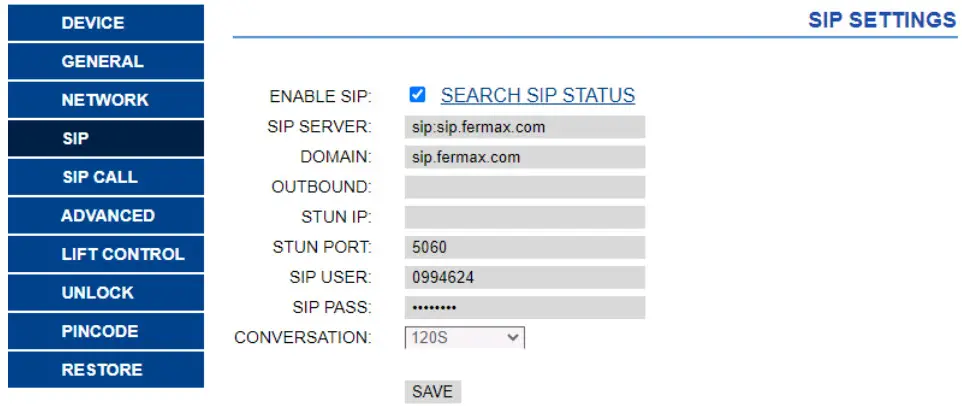This screenshot has width=962, height=406.
Task: Select the SIP menu item
Action: pyautogui.click(x=105, y=138)
